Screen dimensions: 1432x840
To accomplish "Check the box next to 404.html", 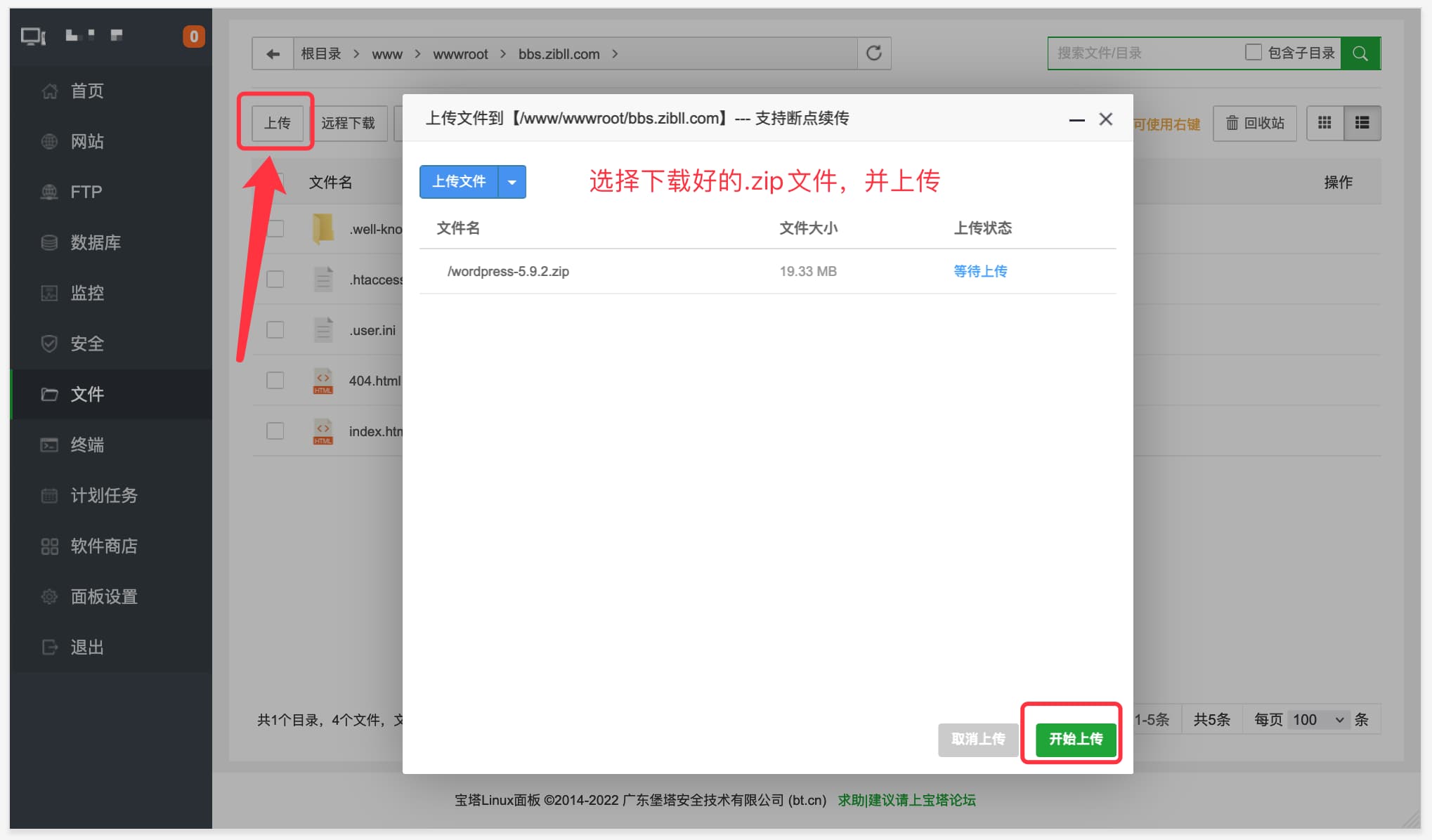I will (x=275, y=380).
